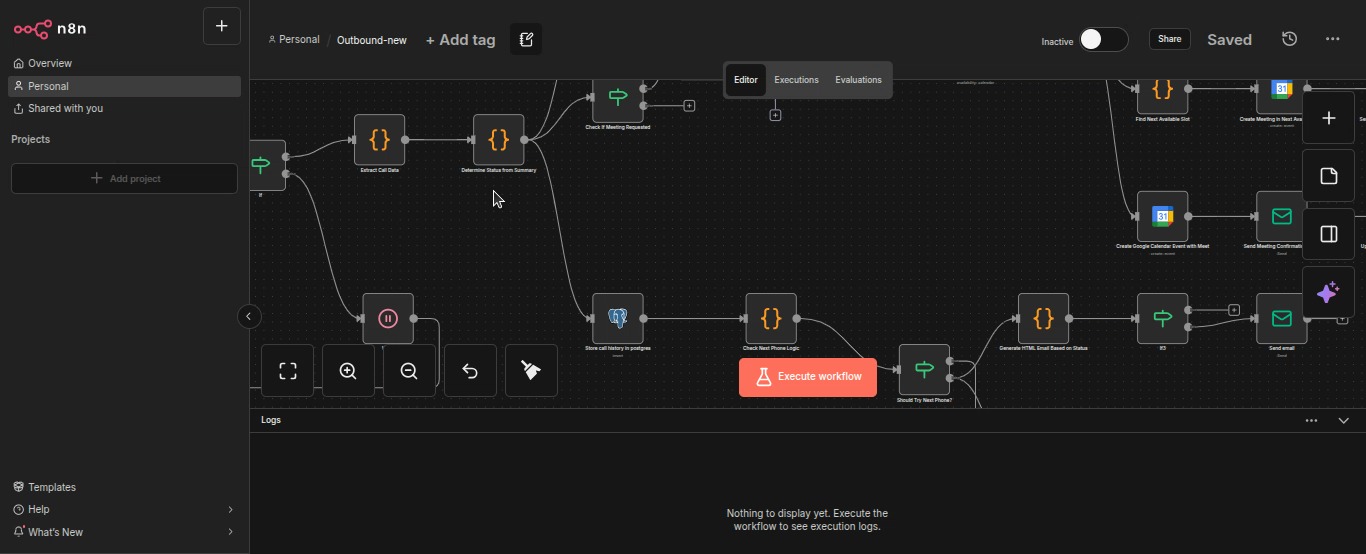The image size is (1366, 554).
Task: Click the add node plus button
Action: (x=1328, y=118)
